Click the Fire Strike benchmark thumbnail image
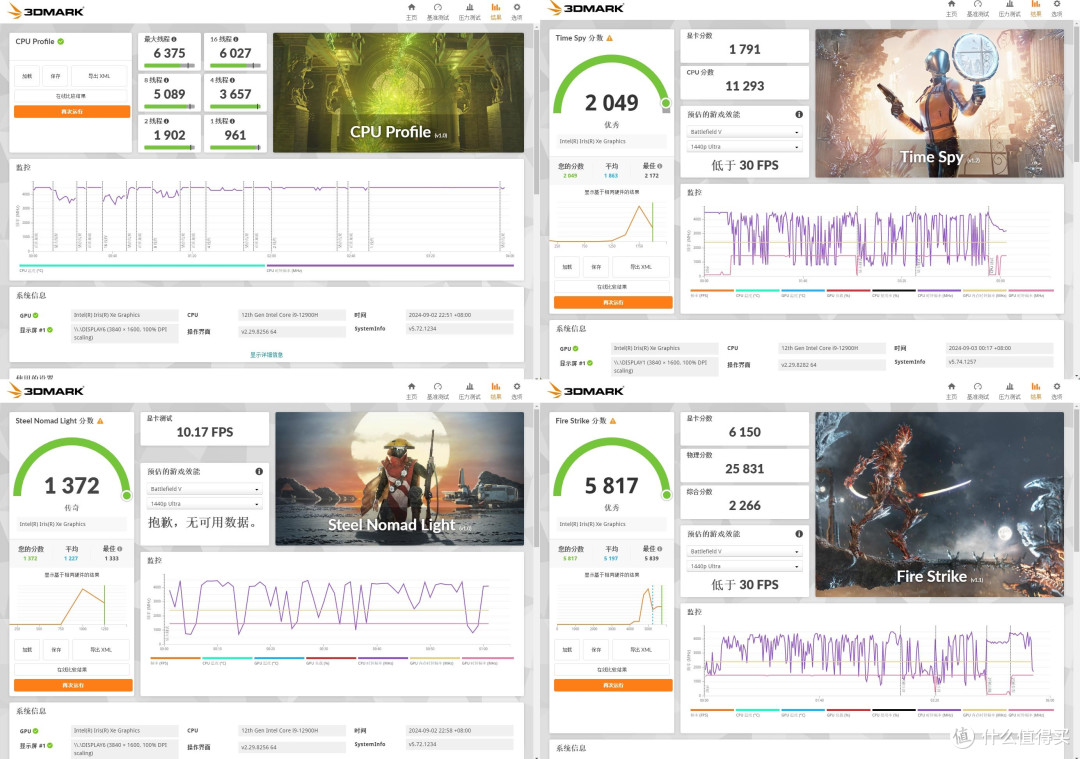Screen dimensions: 1080x759 [939, 504]
